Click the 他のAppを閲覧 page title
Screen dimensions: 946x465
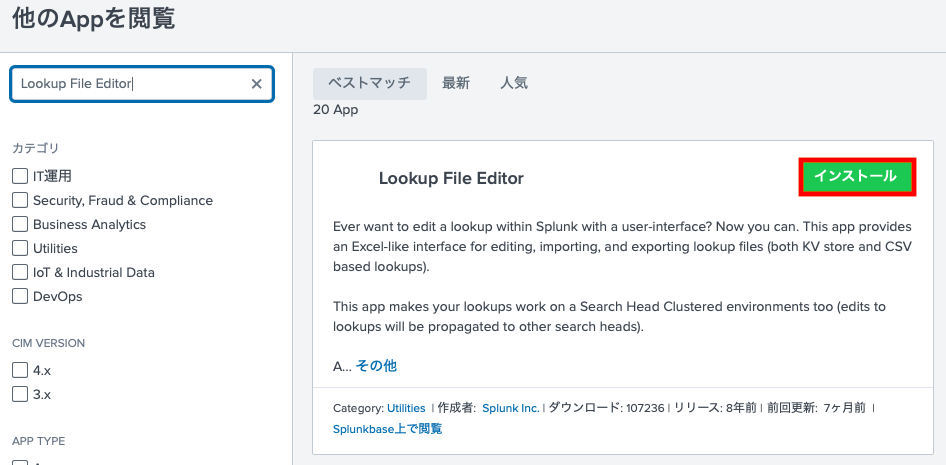94,19
